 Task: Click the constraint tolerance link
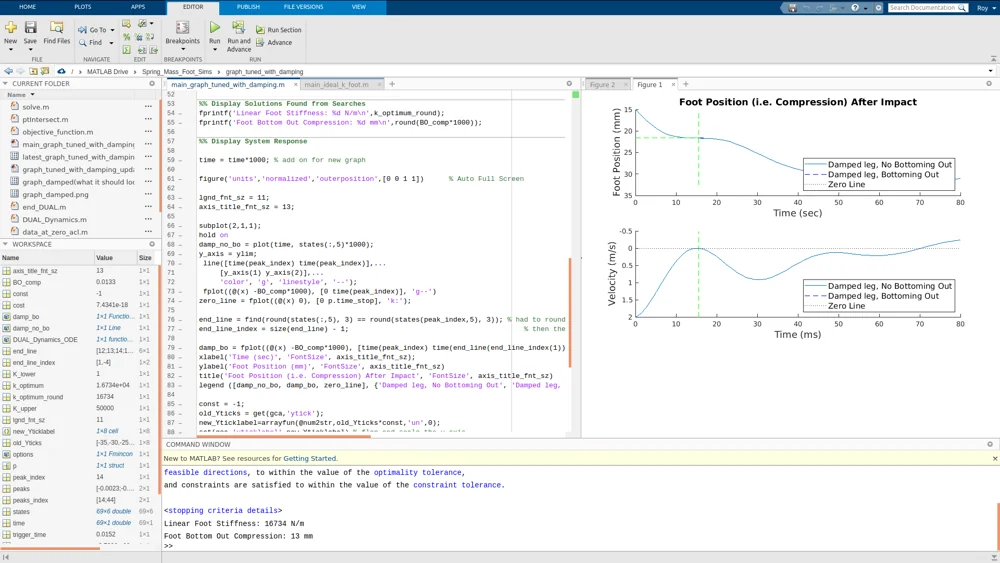tap(457, 485)
